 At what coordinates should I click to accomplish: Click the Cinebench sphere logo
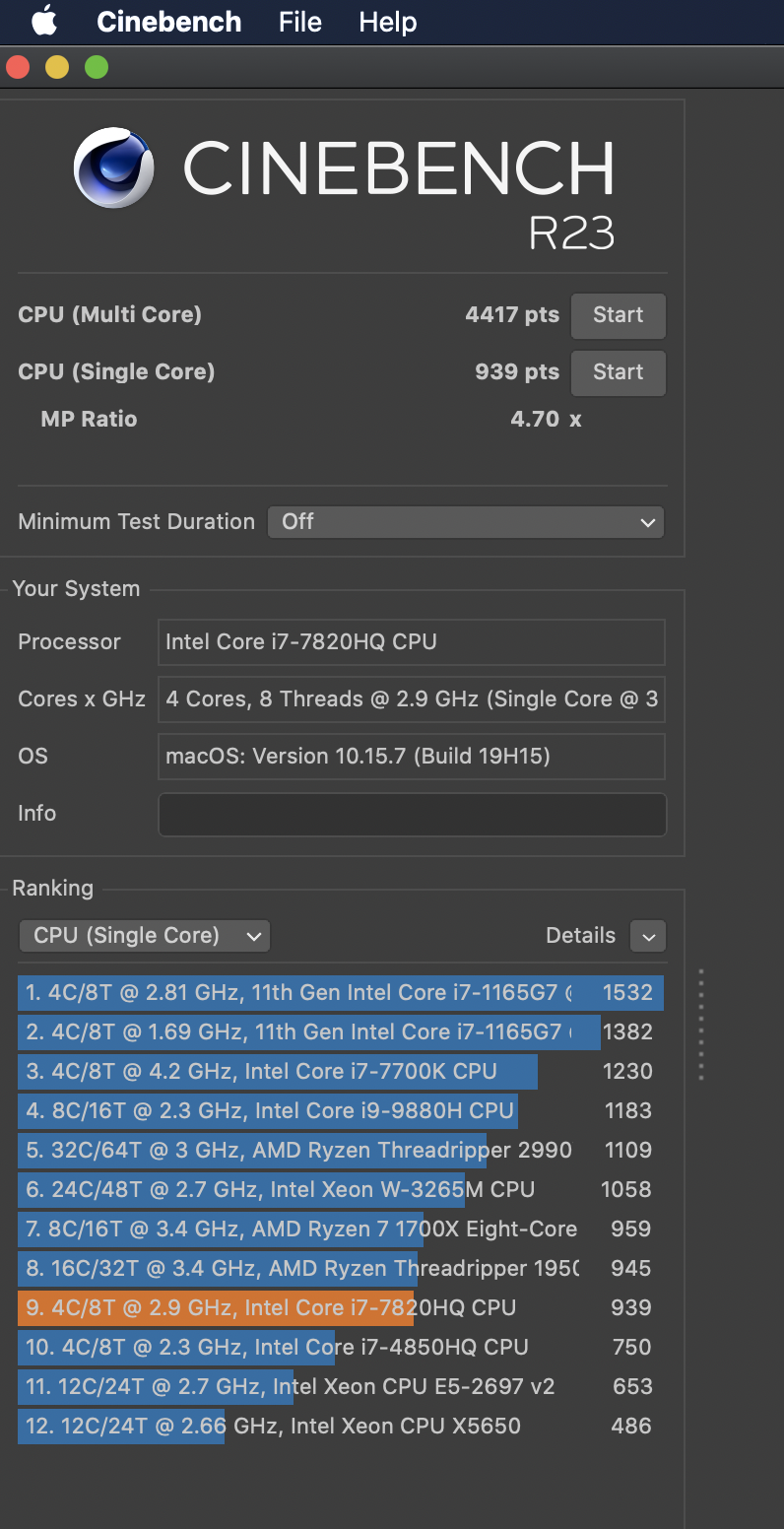click(114, 167)
